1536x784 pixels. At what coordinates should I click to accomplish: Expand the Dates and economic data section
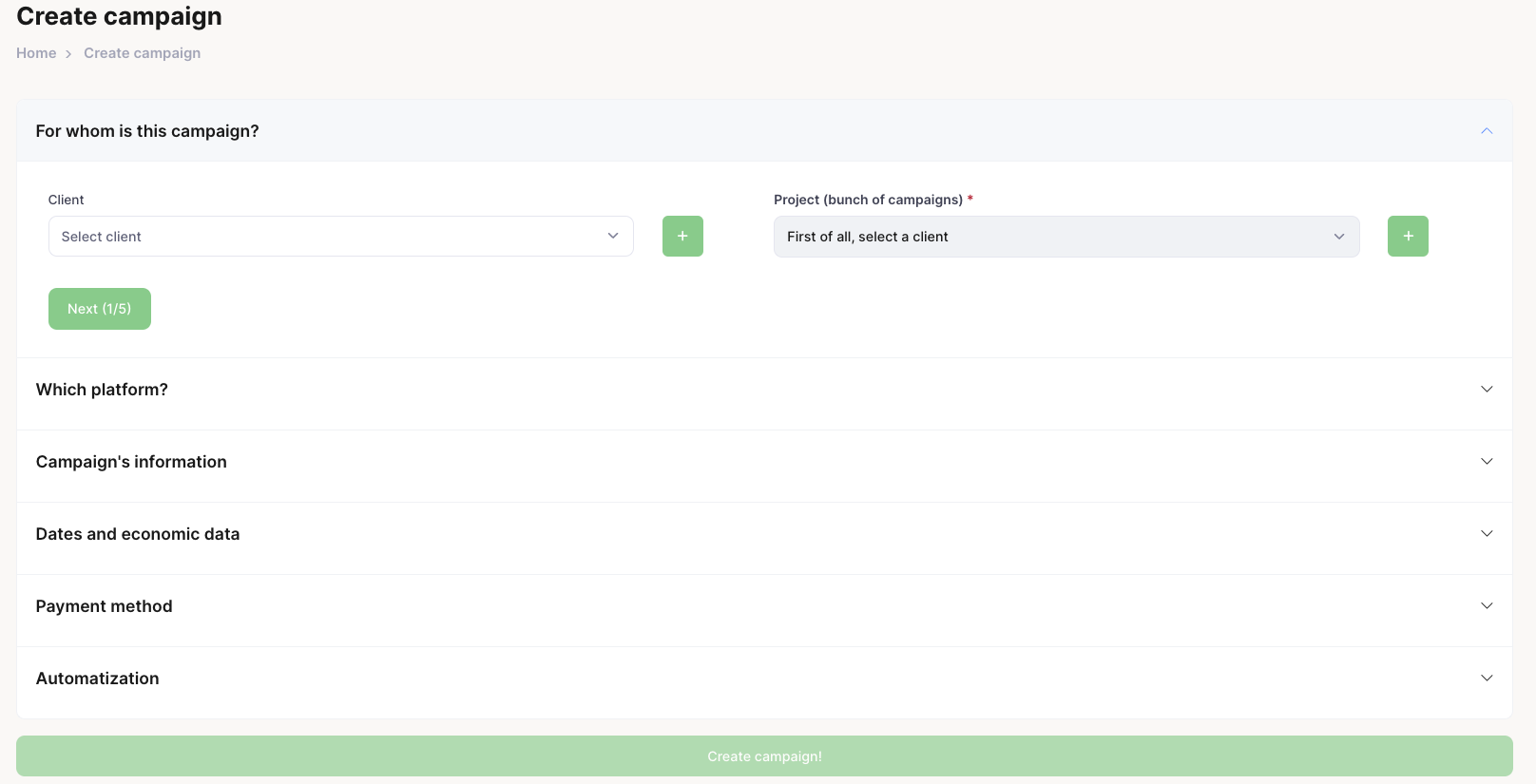coord(764,534)
